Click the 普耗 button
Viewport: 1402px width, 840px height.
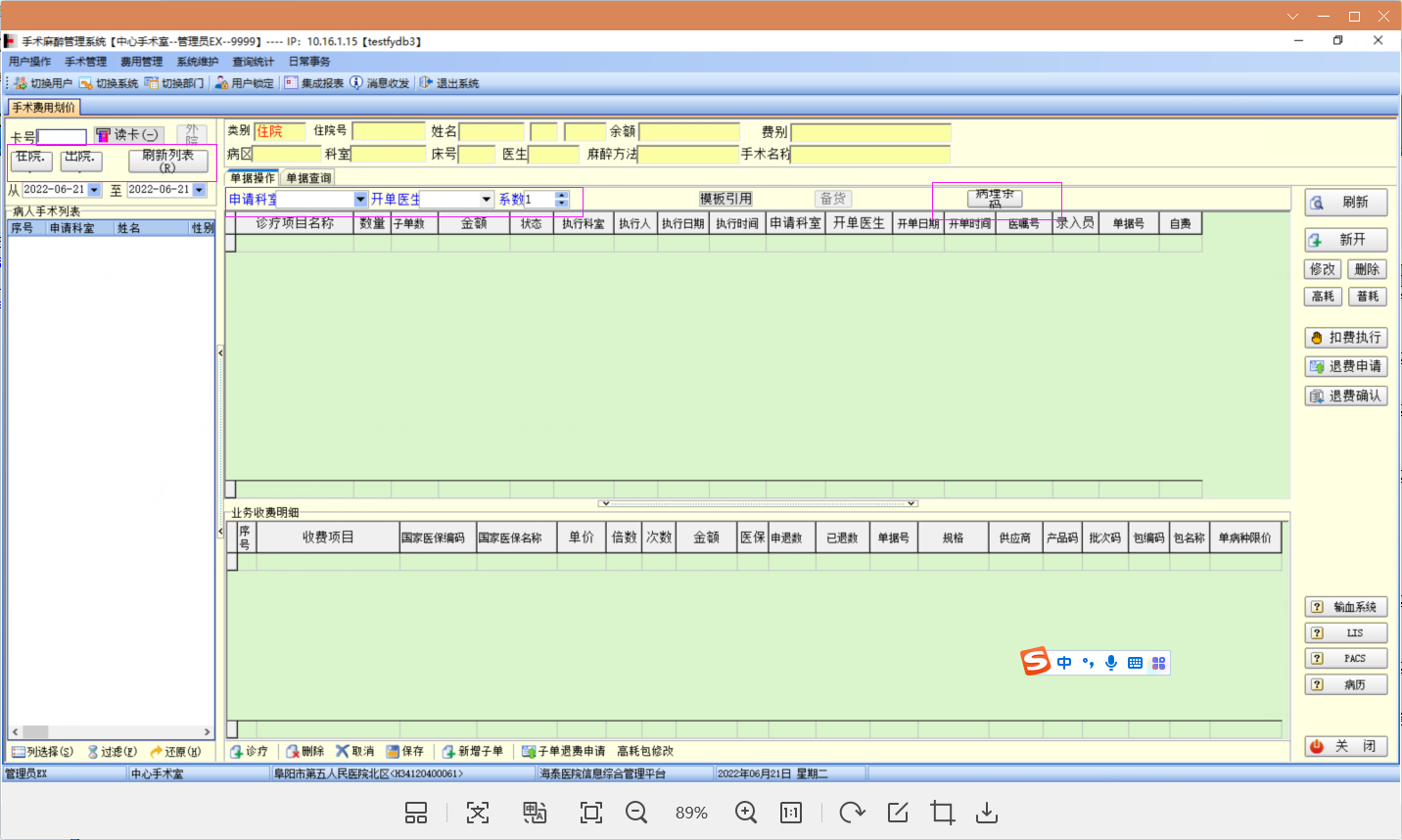coord(1368,297)
